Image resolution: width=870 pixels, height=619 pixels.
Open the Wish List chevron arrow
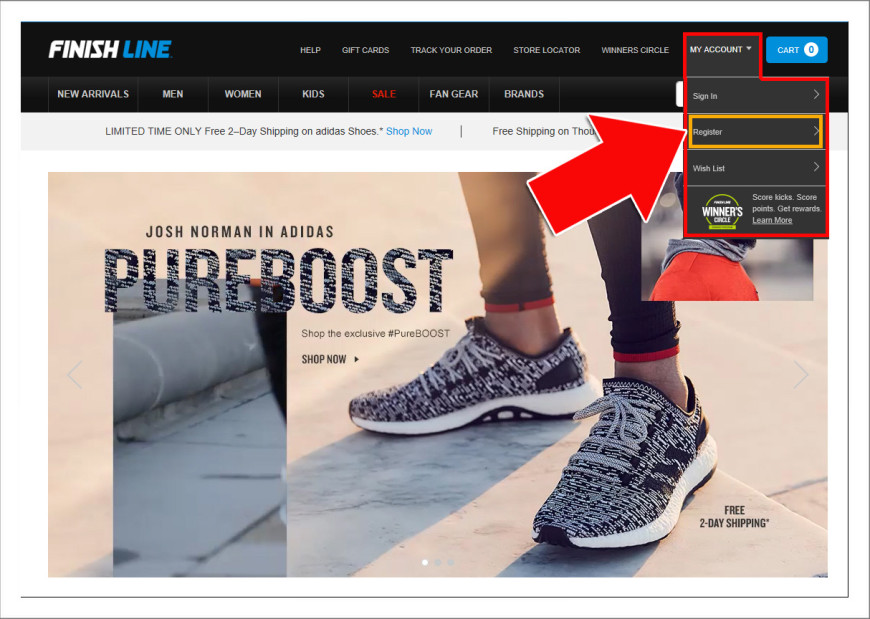[x=816, y=167]
